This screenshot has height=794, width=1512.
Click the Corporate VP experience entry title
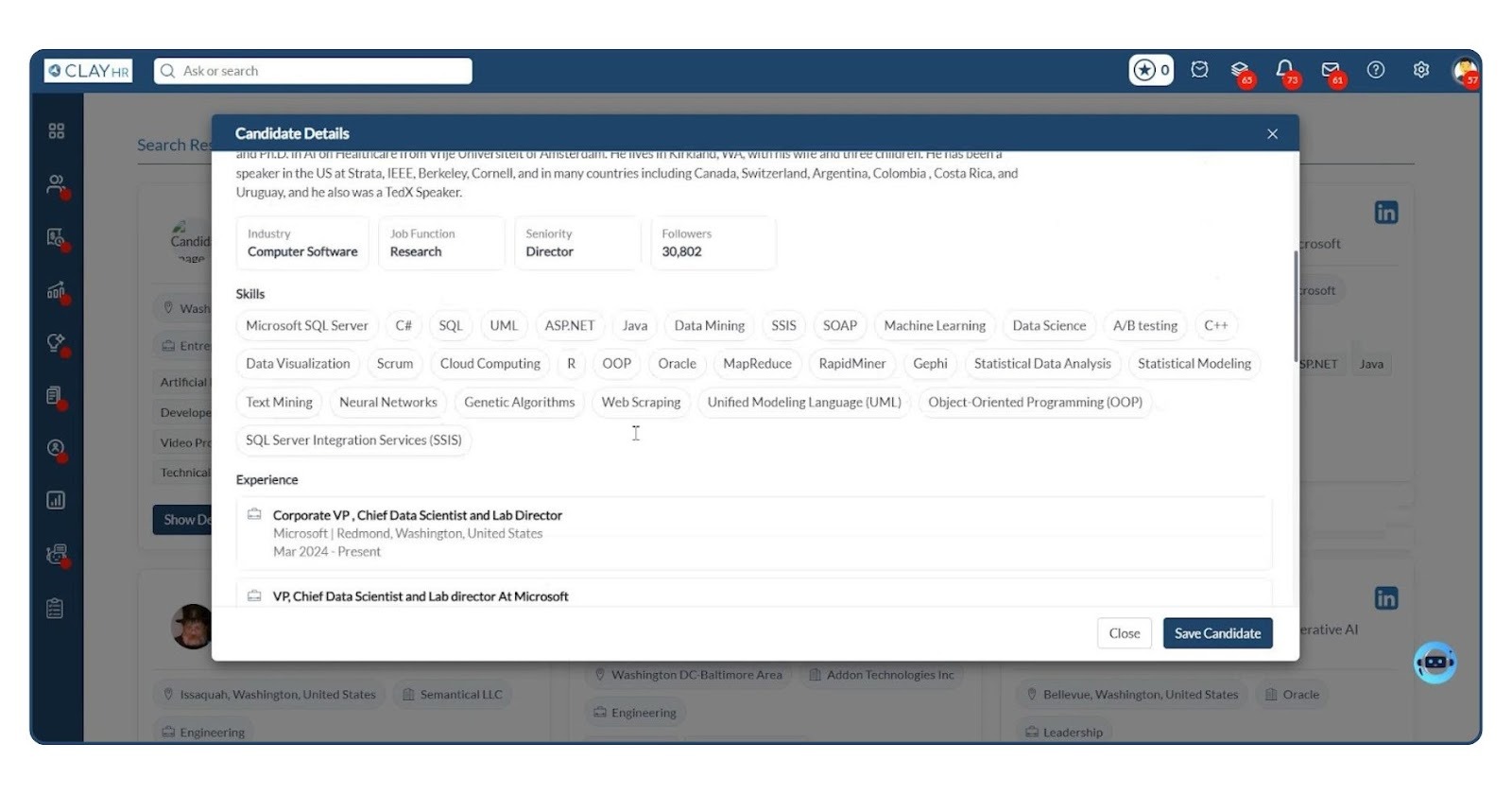click(x=418, y=515)
